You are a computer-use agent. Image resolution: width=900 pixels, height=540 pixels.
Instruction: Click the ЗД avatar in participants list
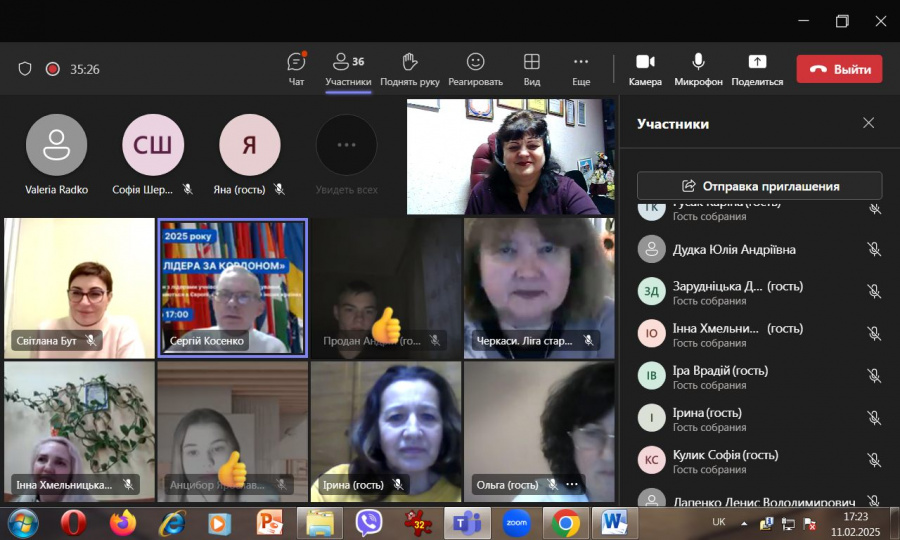(651, 291)
